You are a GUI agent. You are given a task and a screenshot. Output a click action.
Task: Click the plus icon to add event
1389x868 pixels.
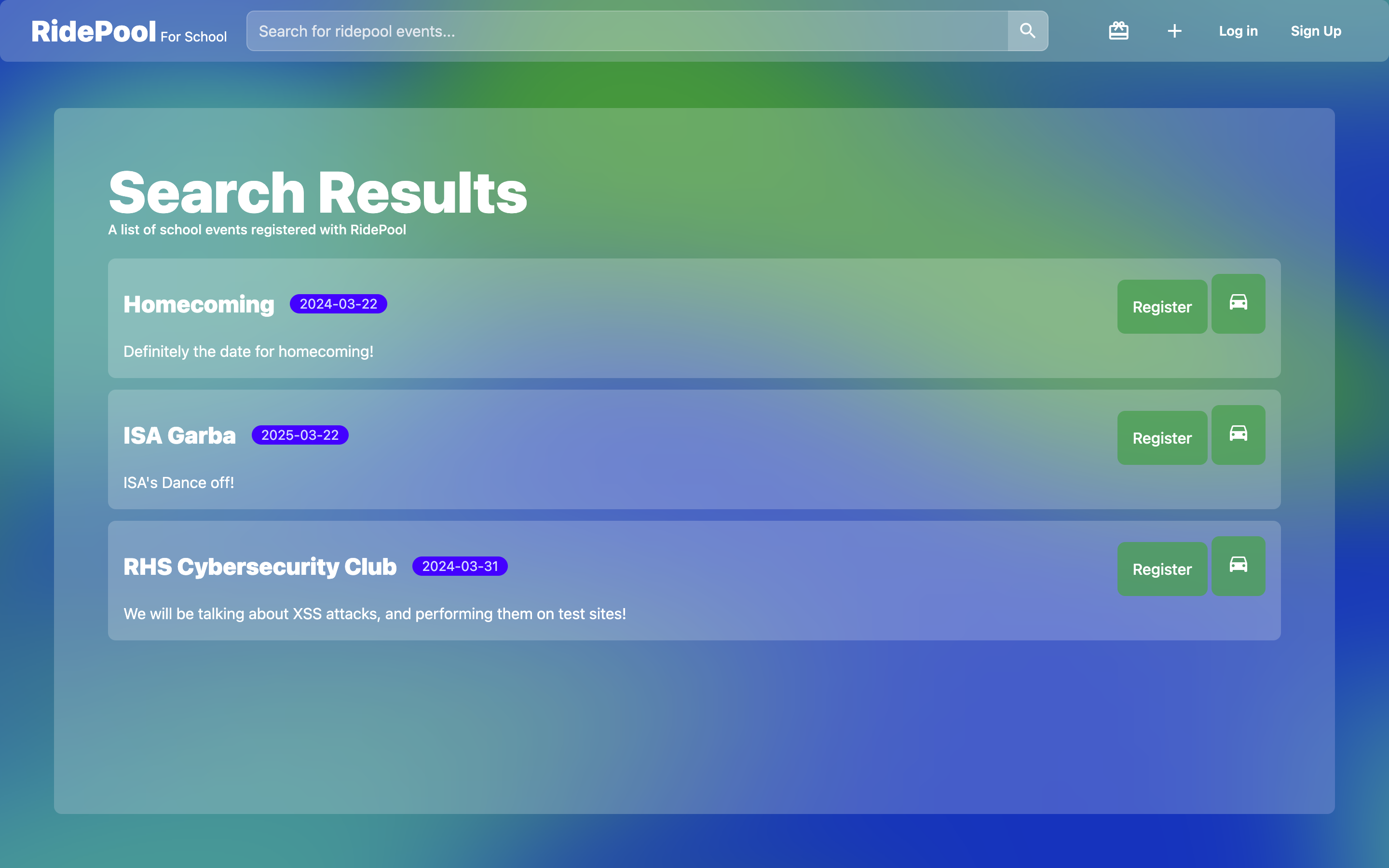tap(1174, 31)
